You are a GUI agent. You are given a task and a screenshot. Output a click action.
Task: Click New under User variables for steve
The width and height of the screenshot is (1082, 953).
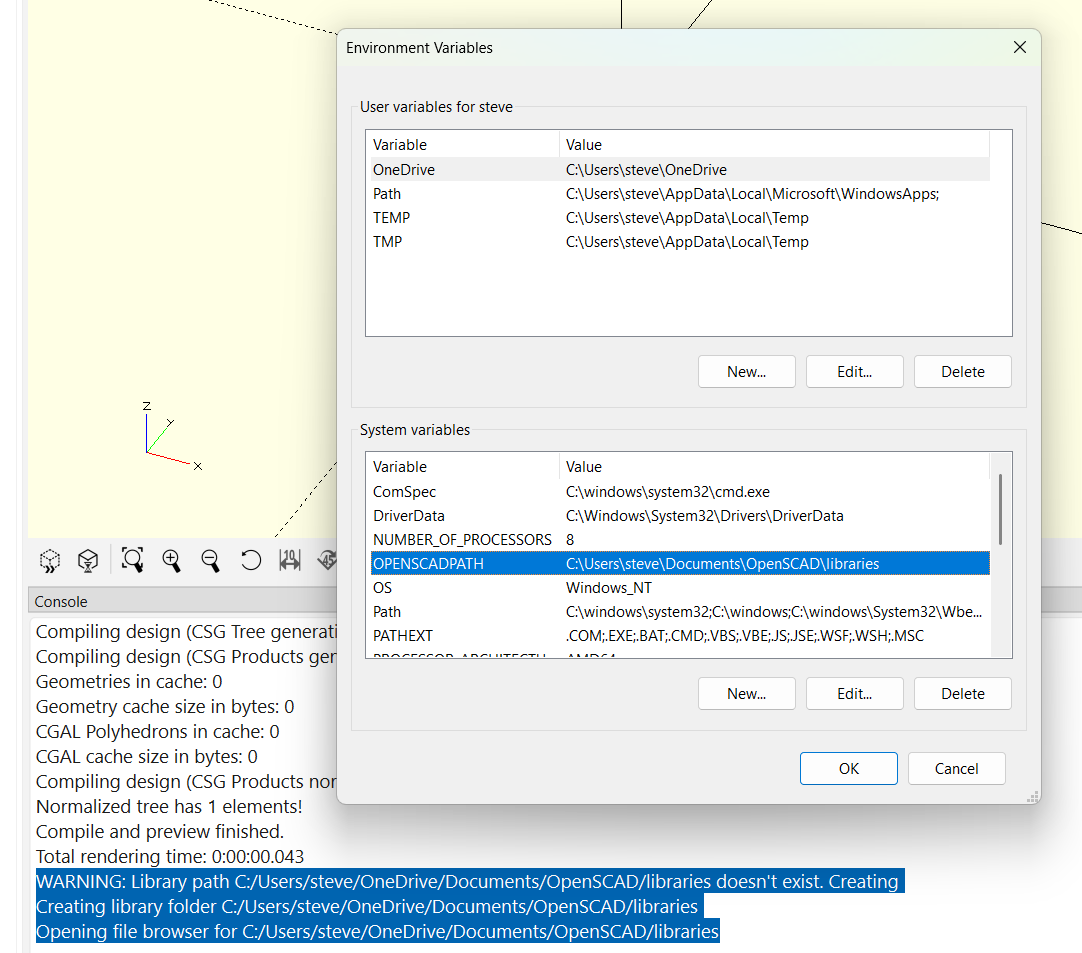pyautogui.click(x=747, y=371)
